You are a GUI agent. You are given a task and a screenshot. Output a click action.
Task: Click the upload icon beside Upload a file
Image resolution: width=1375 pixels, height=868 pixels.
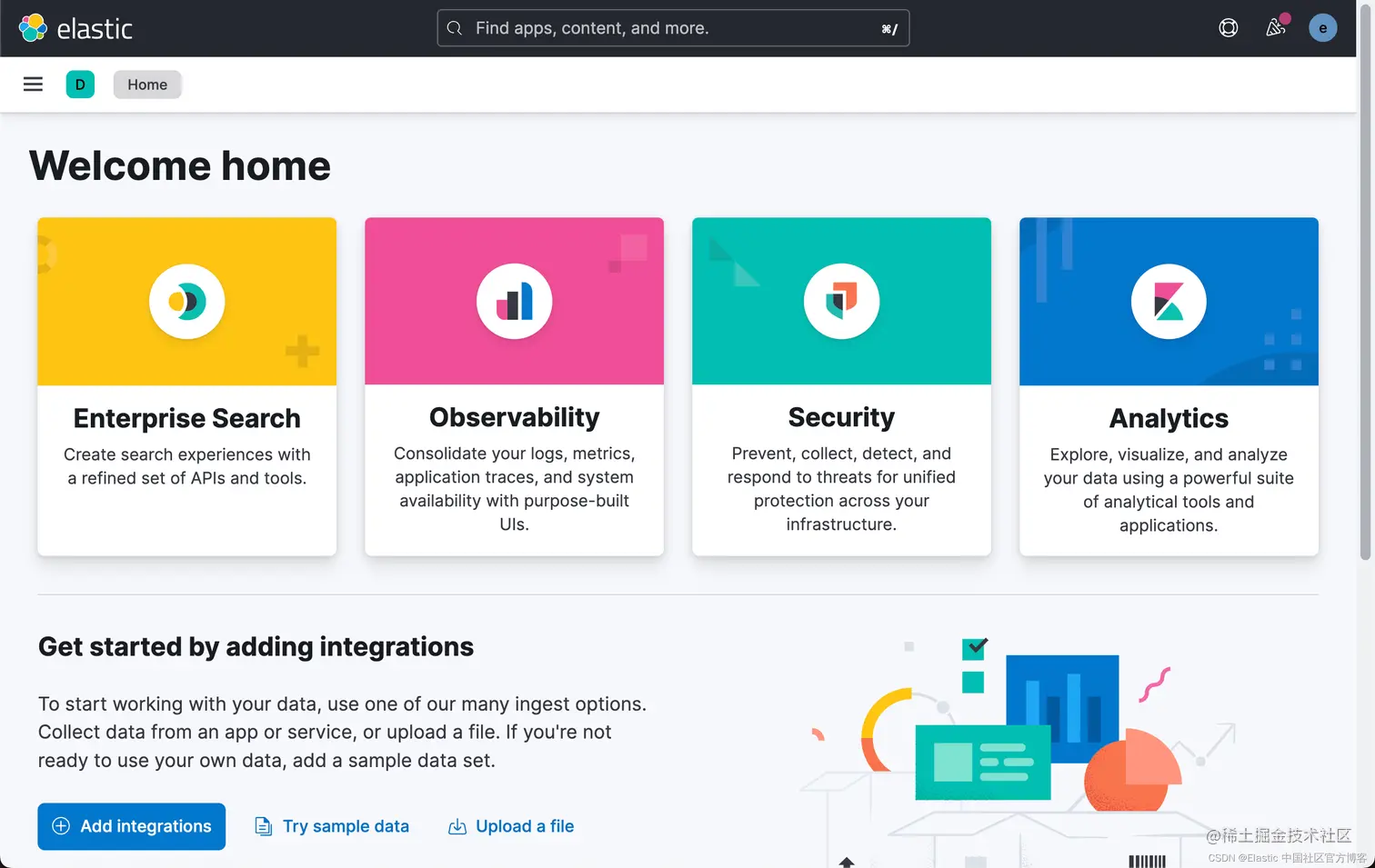(x=457, y=826)
